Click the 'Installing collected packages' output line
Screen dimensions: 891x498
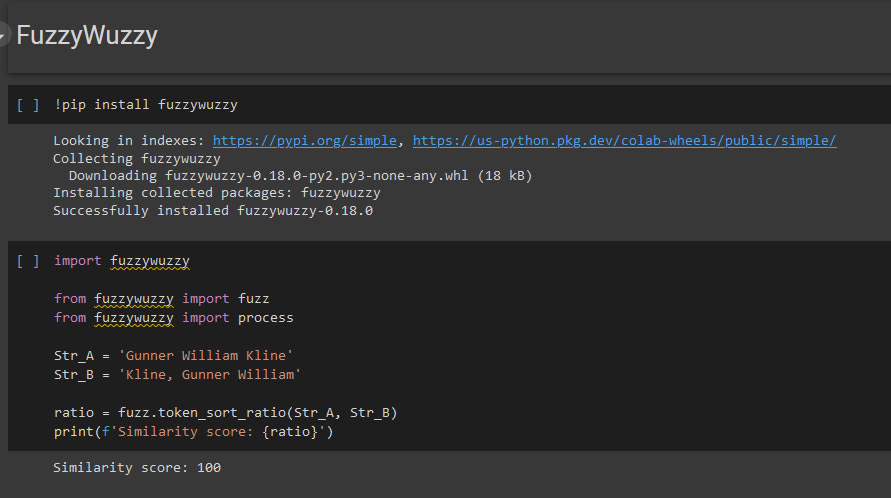(x=217, y=193)
